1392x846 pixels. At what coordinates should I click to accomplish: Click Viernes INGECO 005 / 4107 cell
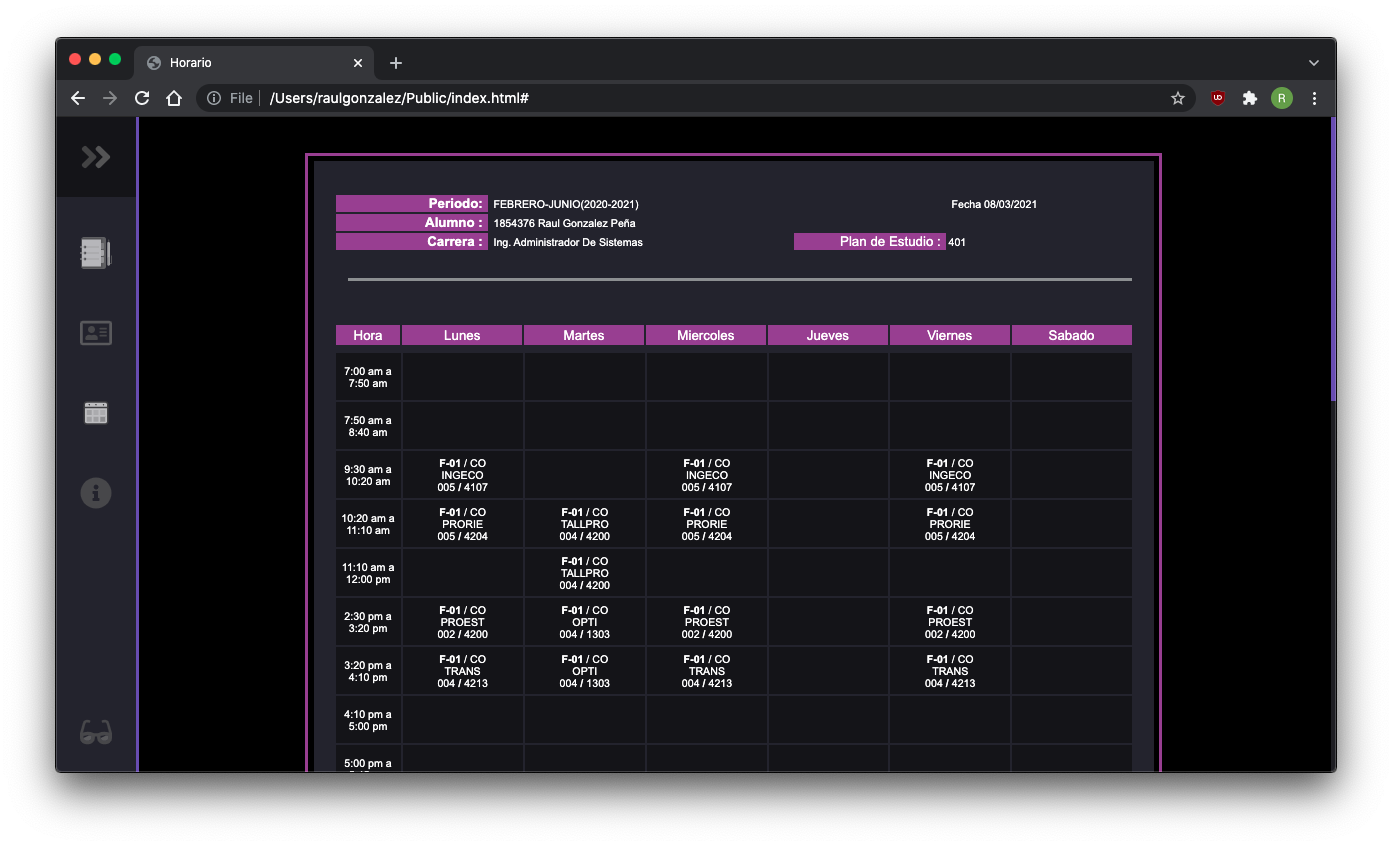click(x=950, y=475)
